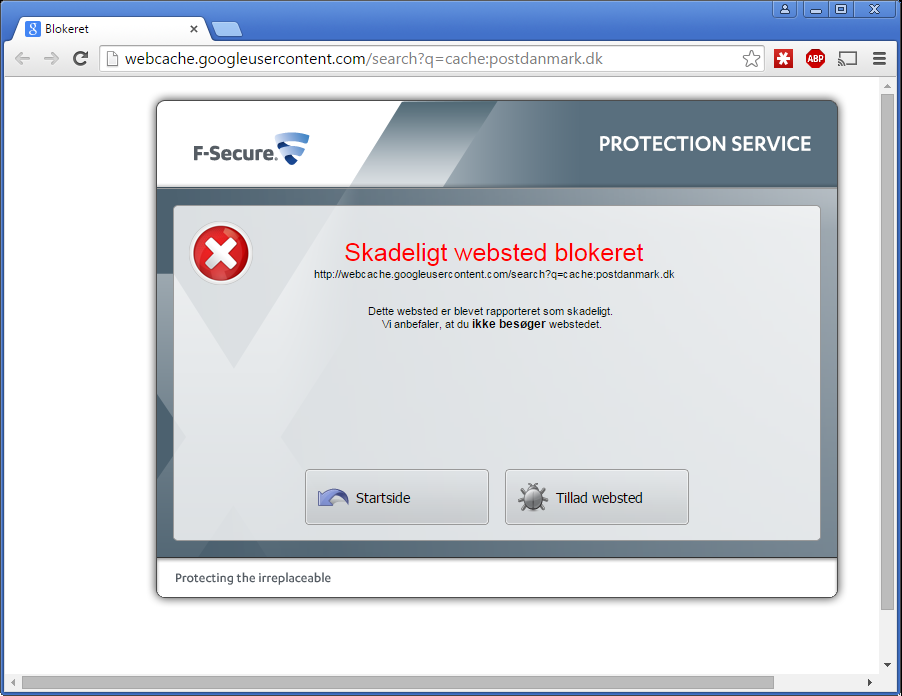
Task: Click the vertical scrollbar up arrow
Action: pyautogui.click(x=888, y=86)
